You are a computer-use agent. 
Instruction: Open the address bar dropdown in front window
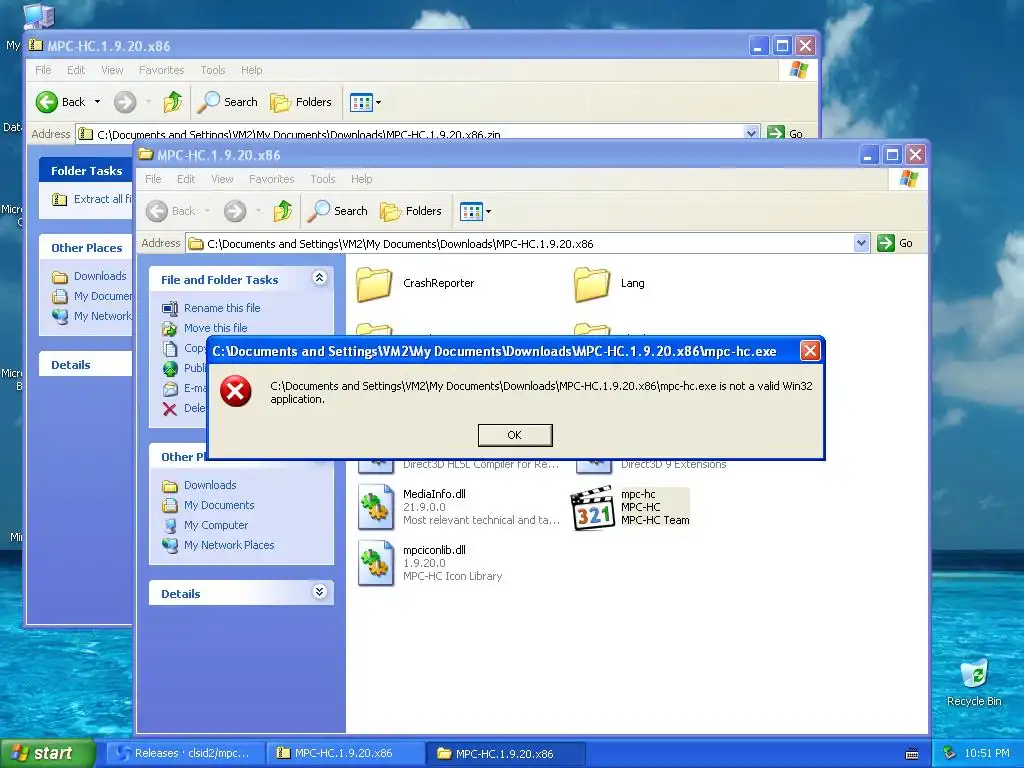point(861,243)
